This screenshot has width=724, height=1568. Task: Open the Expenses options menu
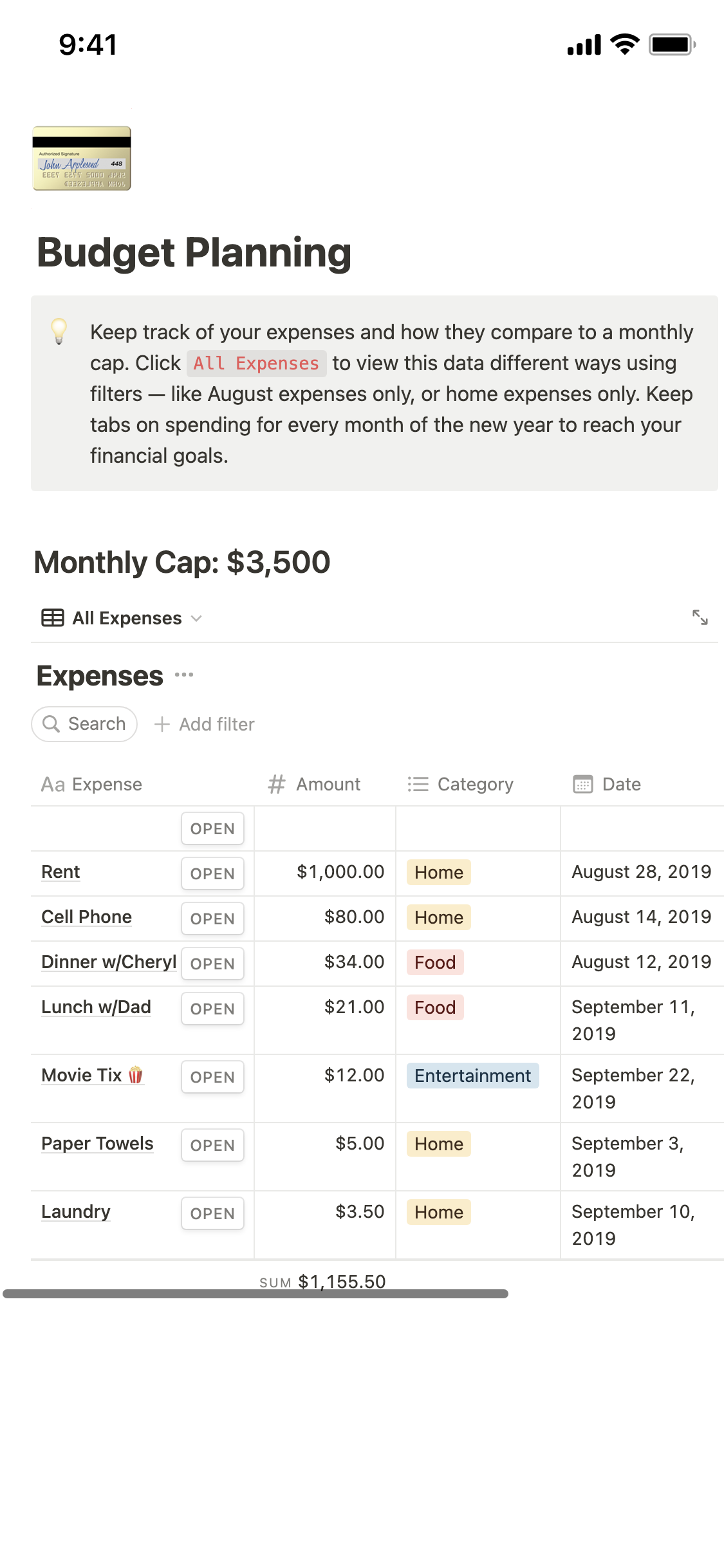[x=185, y=675]
